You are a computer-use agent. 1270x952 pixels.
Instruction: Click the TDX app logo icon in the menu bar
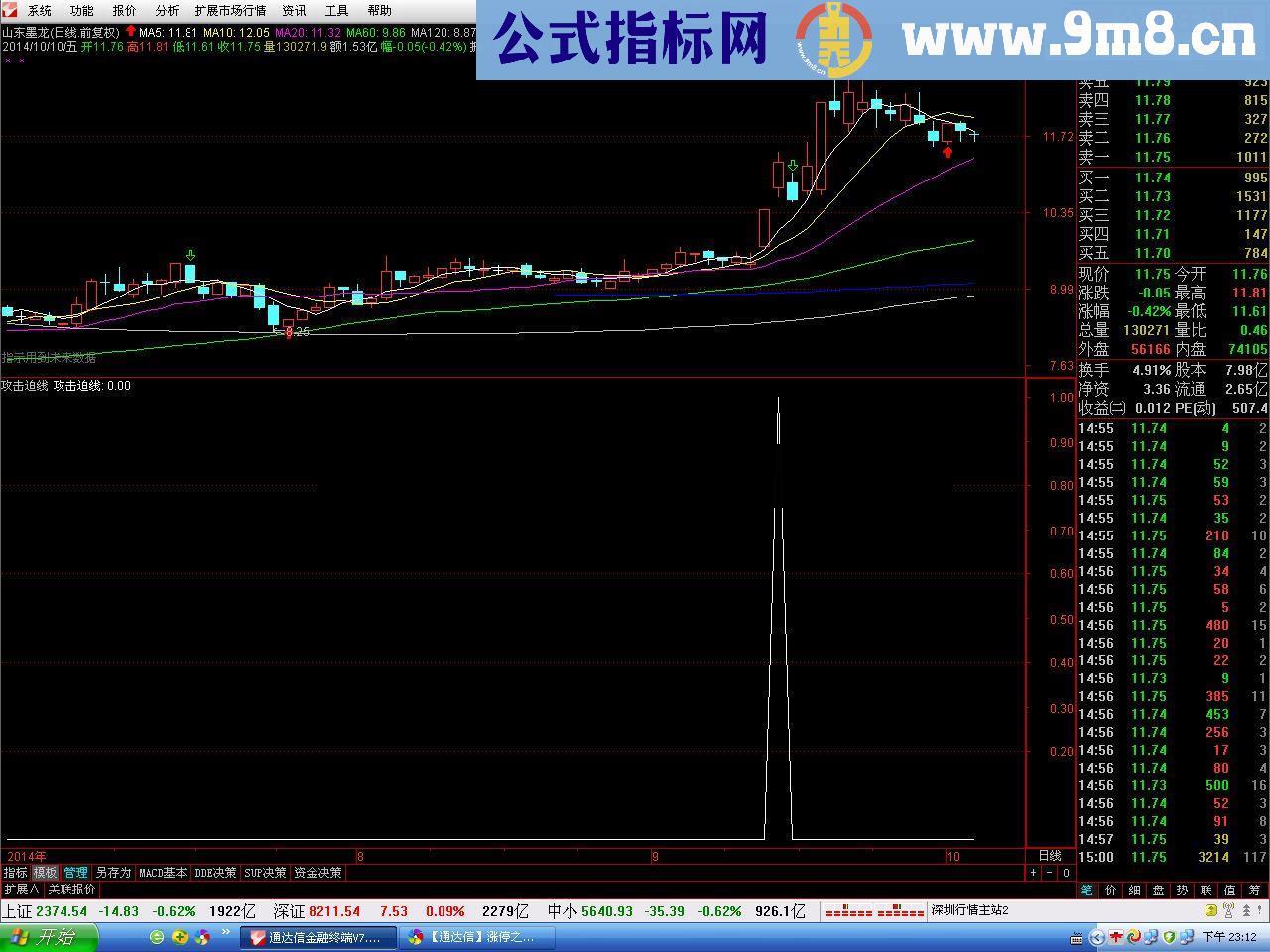click(x=10, y=10)
